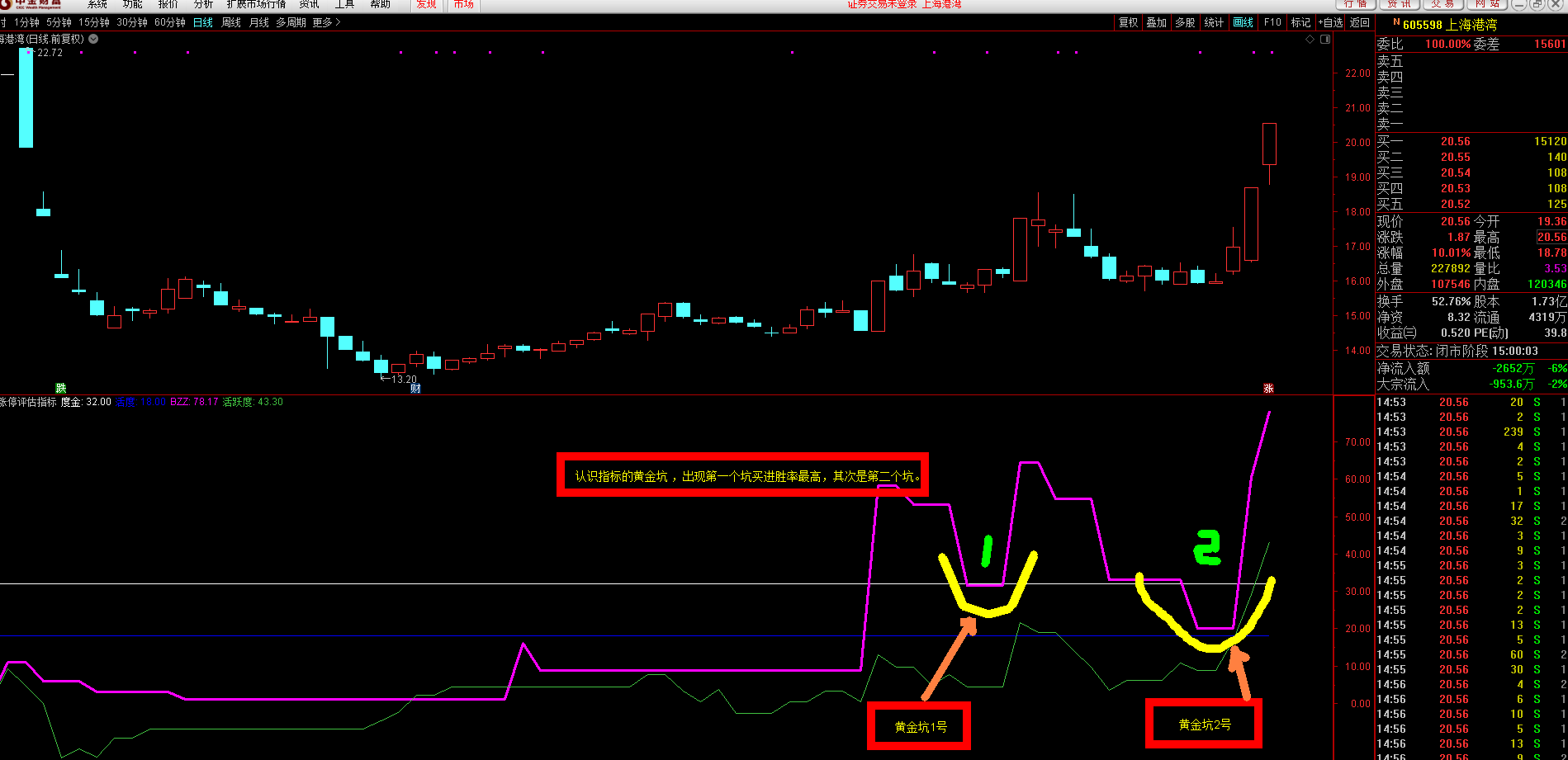Click the blue 财 event marker
Image resolution: width=1568 pixels, height=760 pixels.
(415, 388)
